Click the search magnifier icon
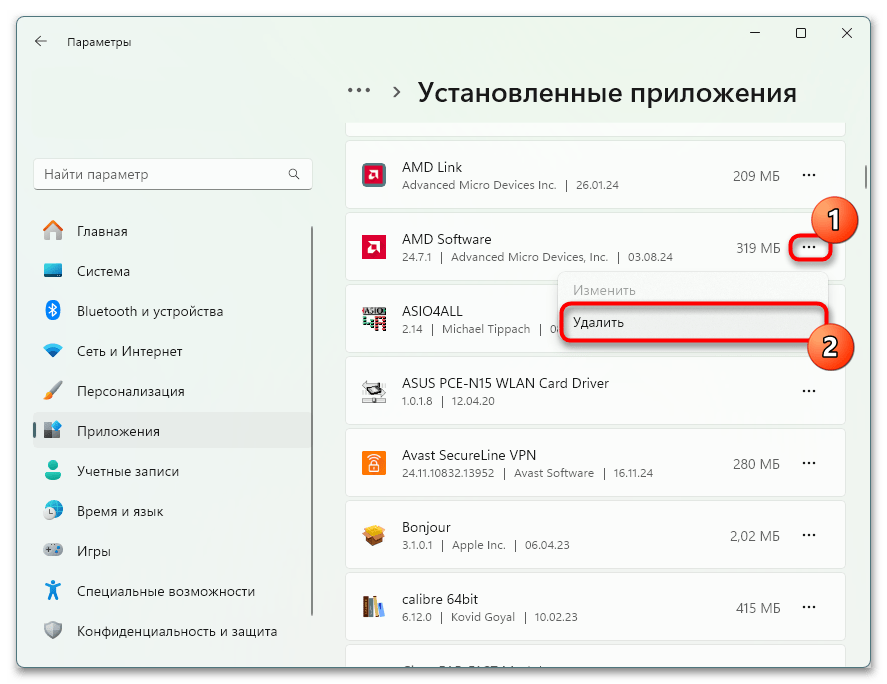Image resolution: width=887 pixels, height=684 pixels. pyautogui.click(x=294, y=174)
